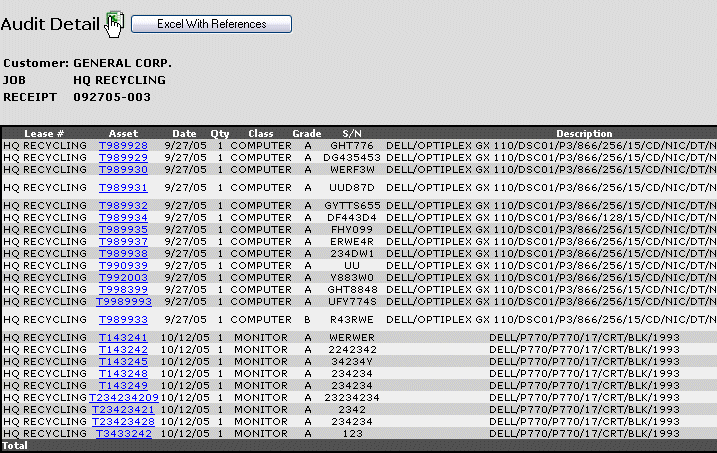Select serial number WERF3W
The width and height of the screenshot is (717, 453).
click(352, 170)
